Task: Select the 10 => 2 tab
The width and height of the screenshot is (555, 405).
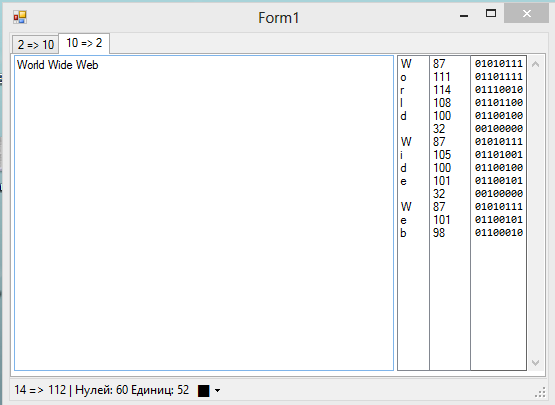Action: pos(84,43)
